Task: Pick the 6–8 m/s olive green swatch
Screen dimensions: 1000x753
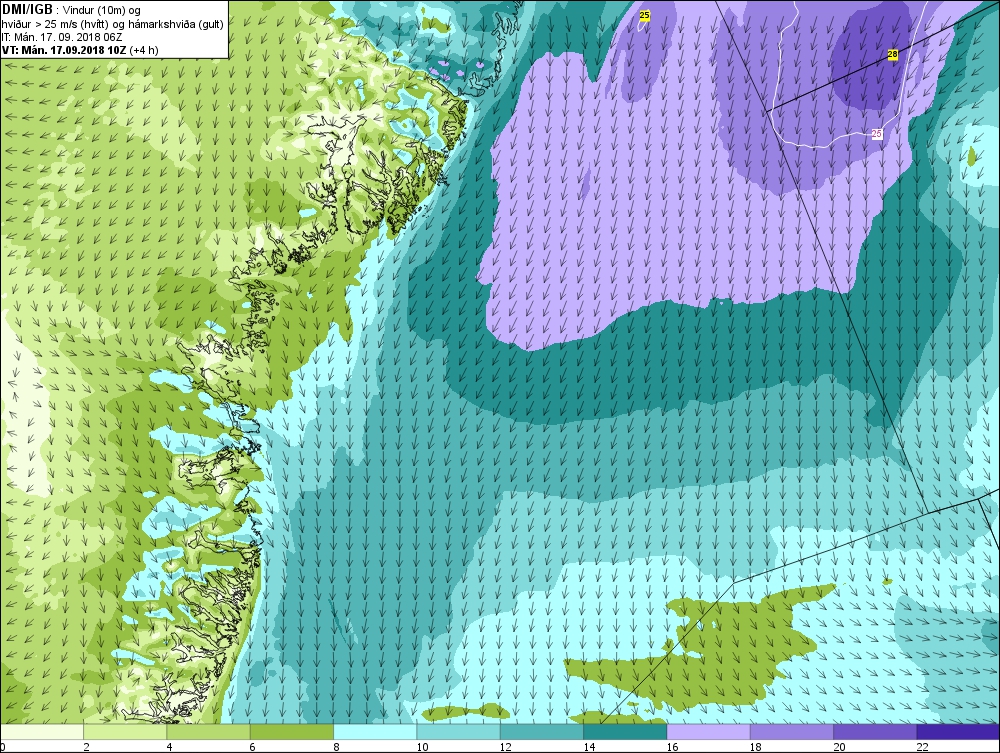Action: (x=292, y=732)
